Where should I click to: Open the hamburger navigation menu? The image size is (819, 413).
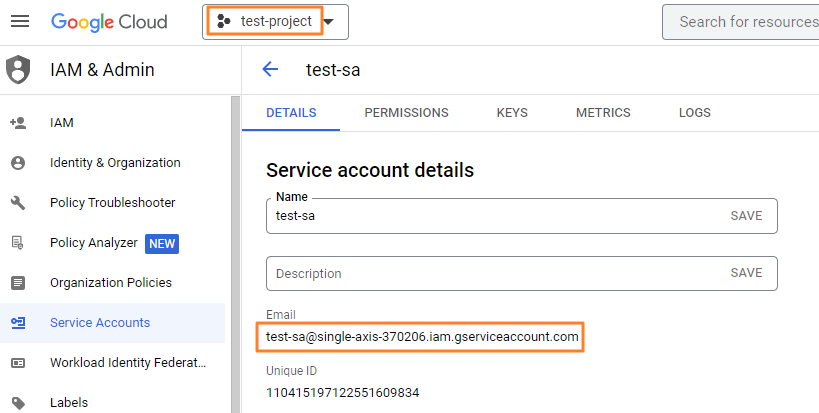tap(20, 21)
